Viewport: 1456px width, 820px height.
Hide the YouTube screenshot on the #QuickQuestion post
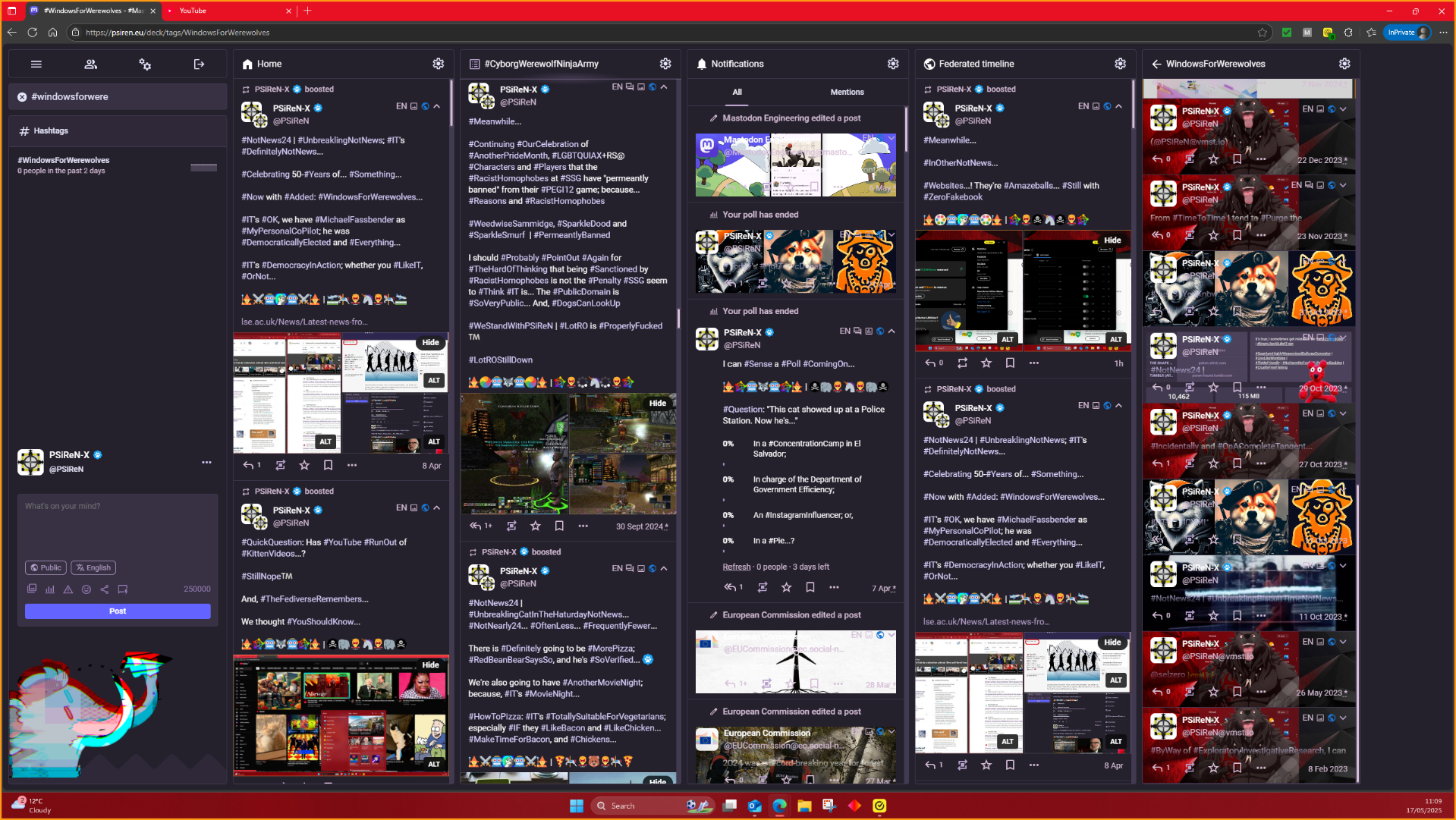(x=430, y=664)
